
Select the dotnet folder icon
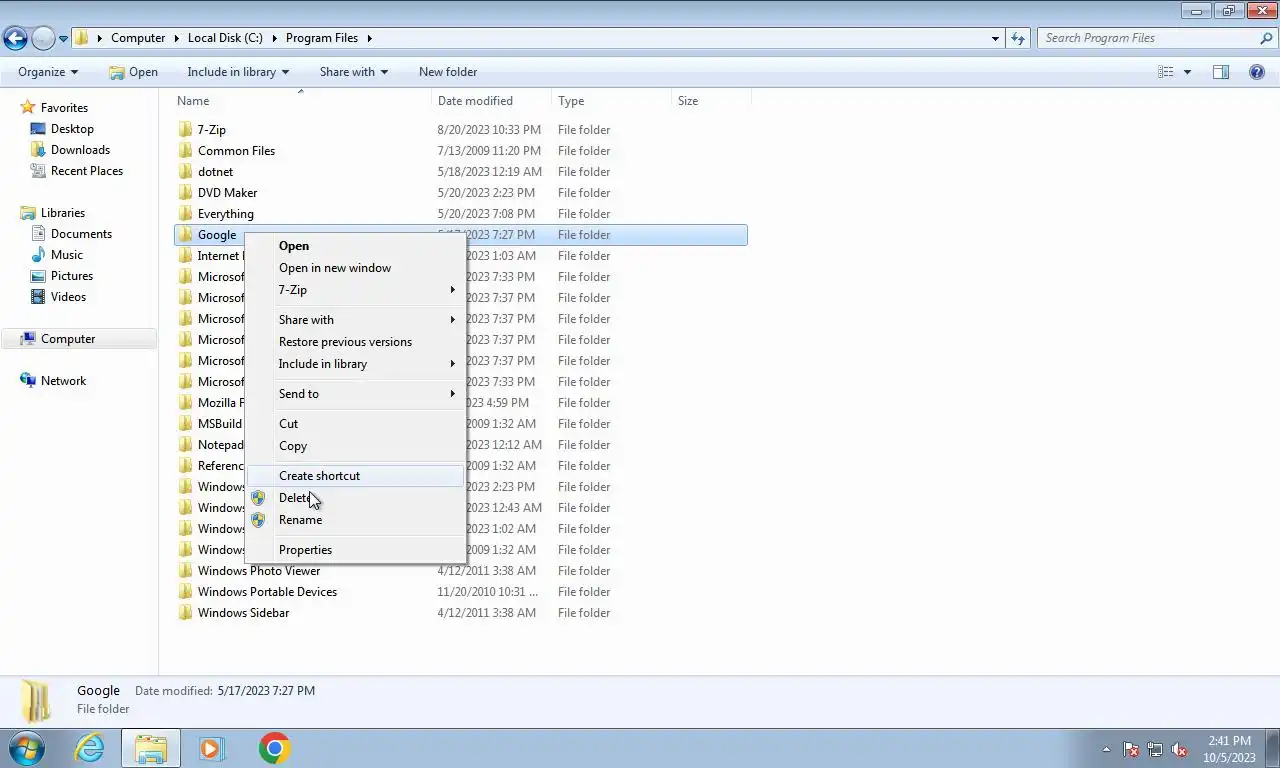[x=185, y=172]
